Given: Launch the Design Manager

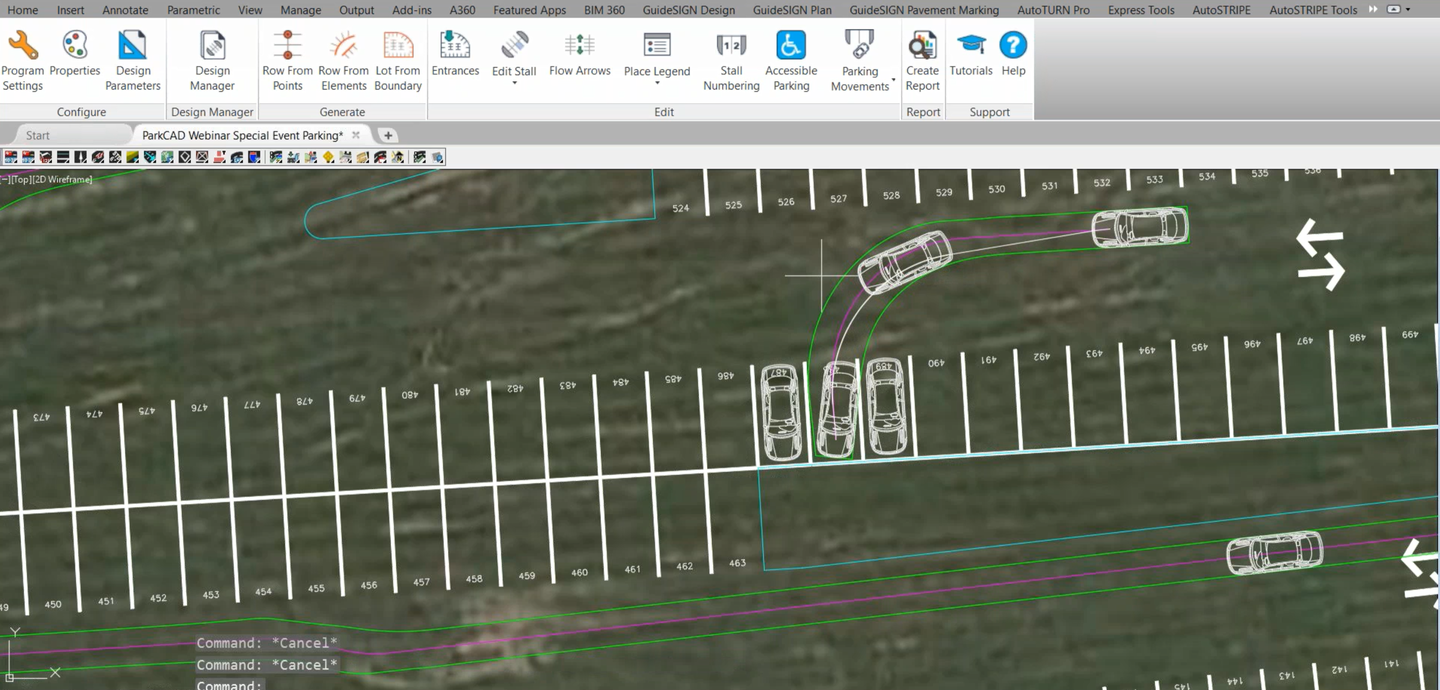Looking at the screenshot, I should click(x=212, y=47).
